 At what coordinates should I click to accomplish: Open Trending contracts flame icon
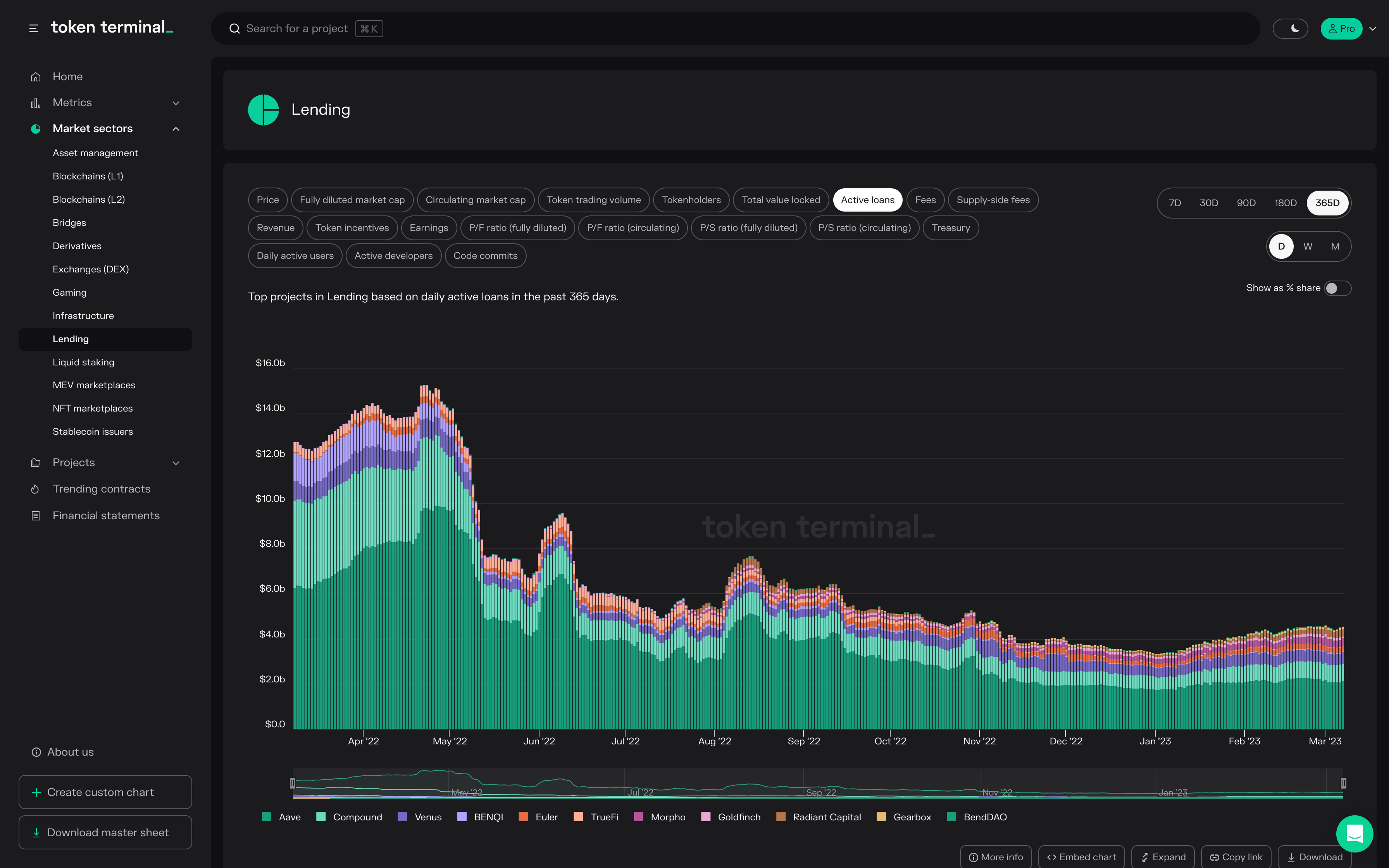pyautogui.click(x=36, y=489)
